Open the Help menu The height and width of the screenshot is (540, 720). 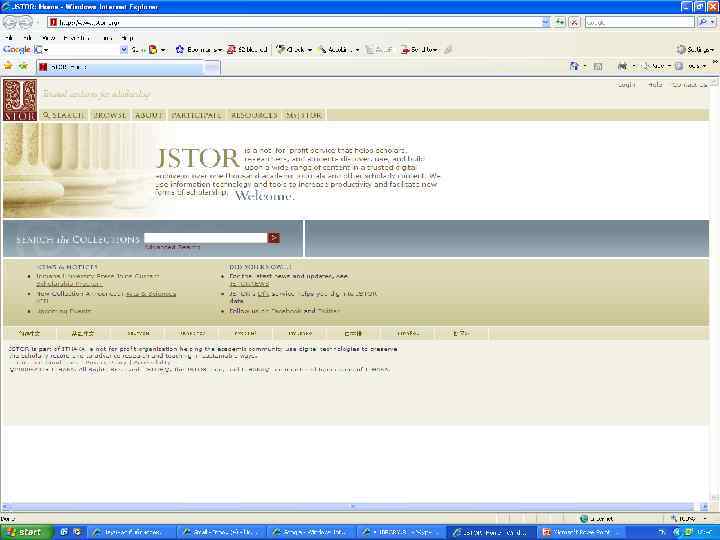(127, 38)
